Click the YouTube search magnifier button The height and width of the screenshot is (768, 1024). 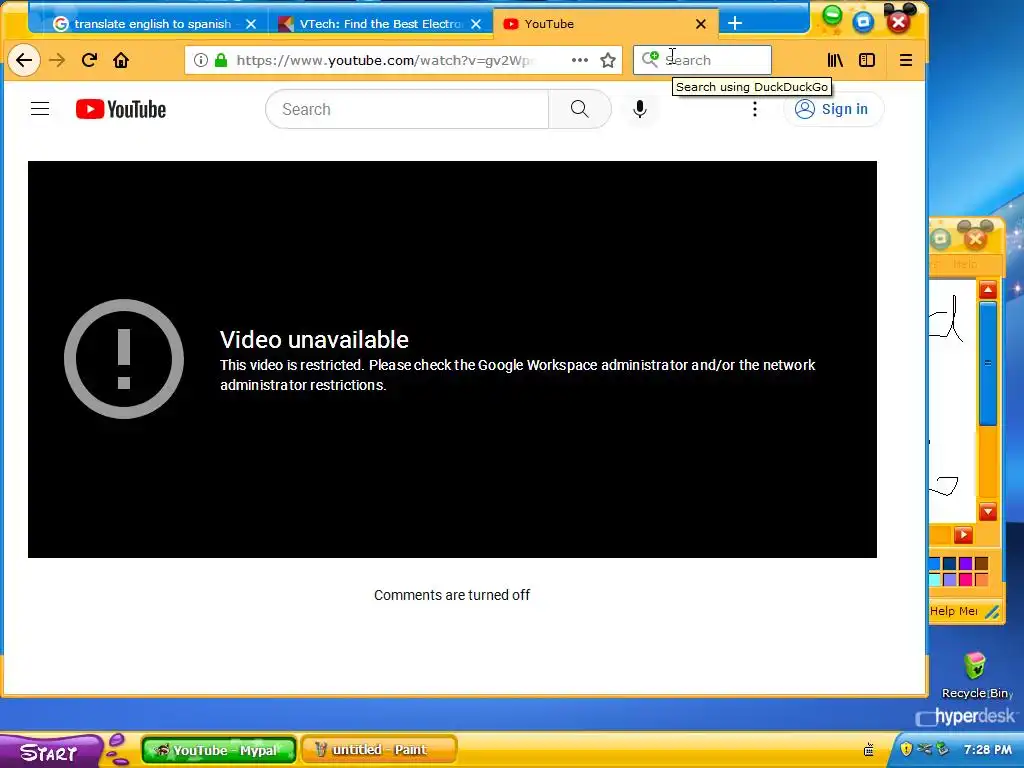click(579, 109)
